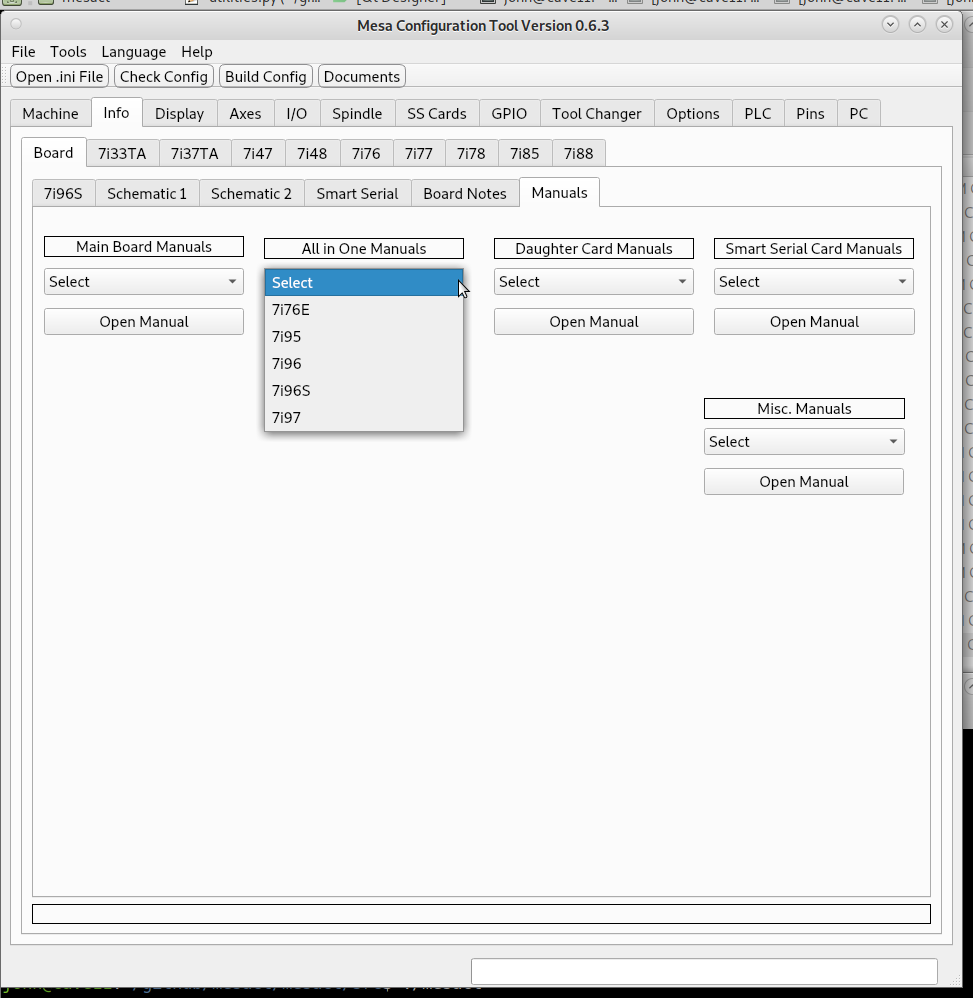Image resolution: width=973 pixels, height=998 pixels.
Task: Open the 7i96S board tab
Action: point(63,193)
